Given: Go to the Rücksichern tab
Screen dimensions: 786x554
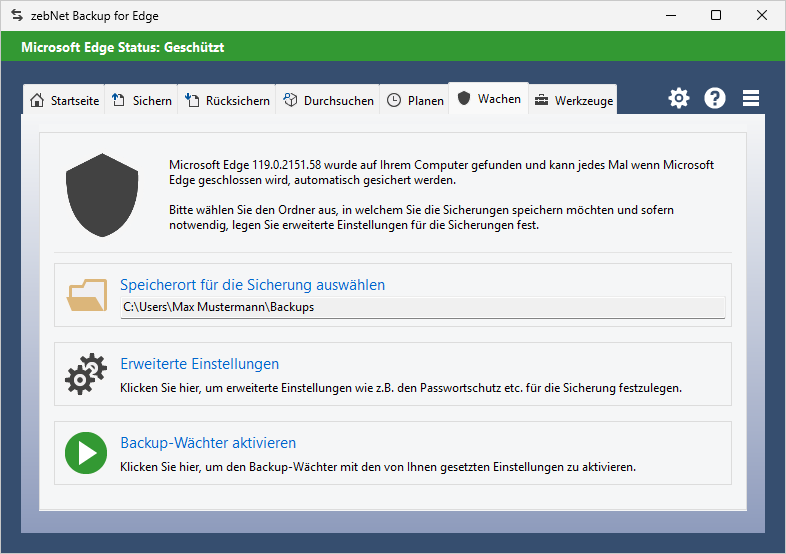Looking at the screenshot, I should (x=227, y=100).
